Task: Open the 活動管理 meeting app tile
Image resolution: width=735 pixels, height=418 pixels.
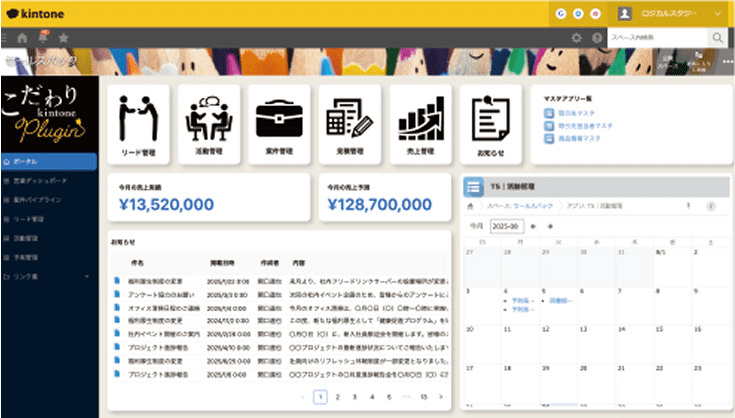Action: pyautogui.click(x=208, y=124)
